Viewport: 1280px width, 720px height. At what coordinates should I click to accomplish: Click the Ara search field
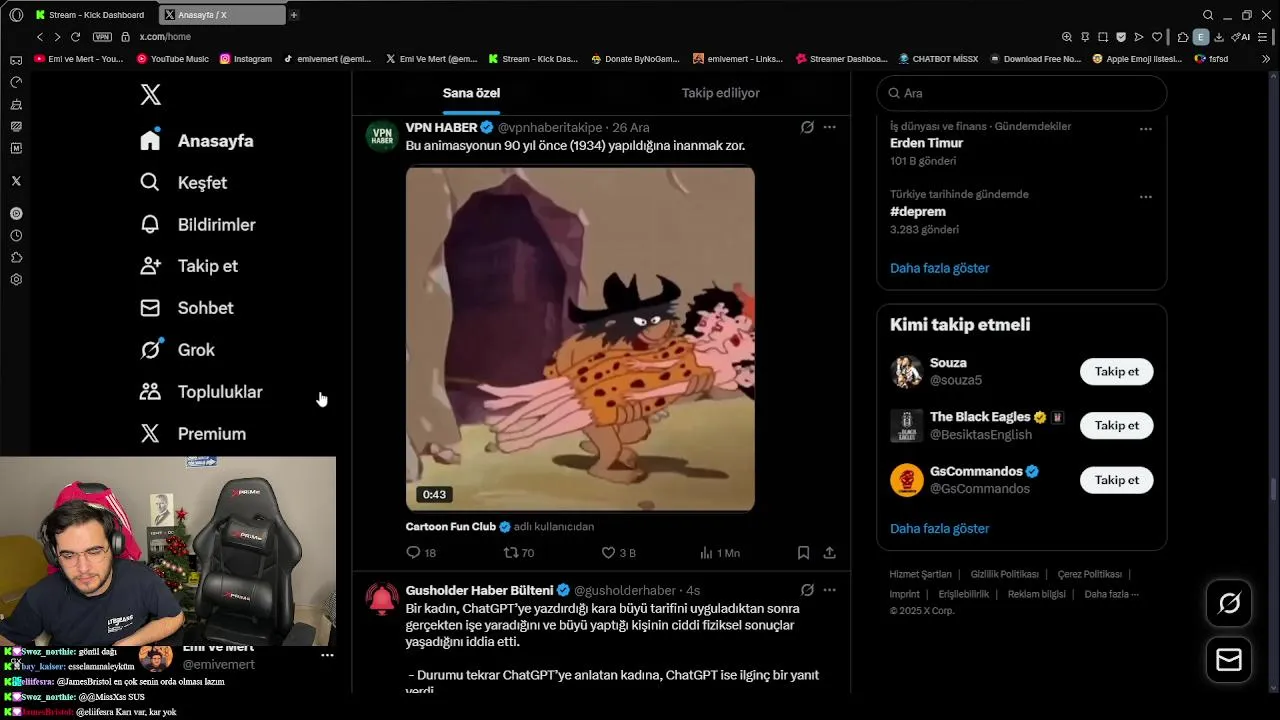pyautogui.click(x=1022, y=93)
